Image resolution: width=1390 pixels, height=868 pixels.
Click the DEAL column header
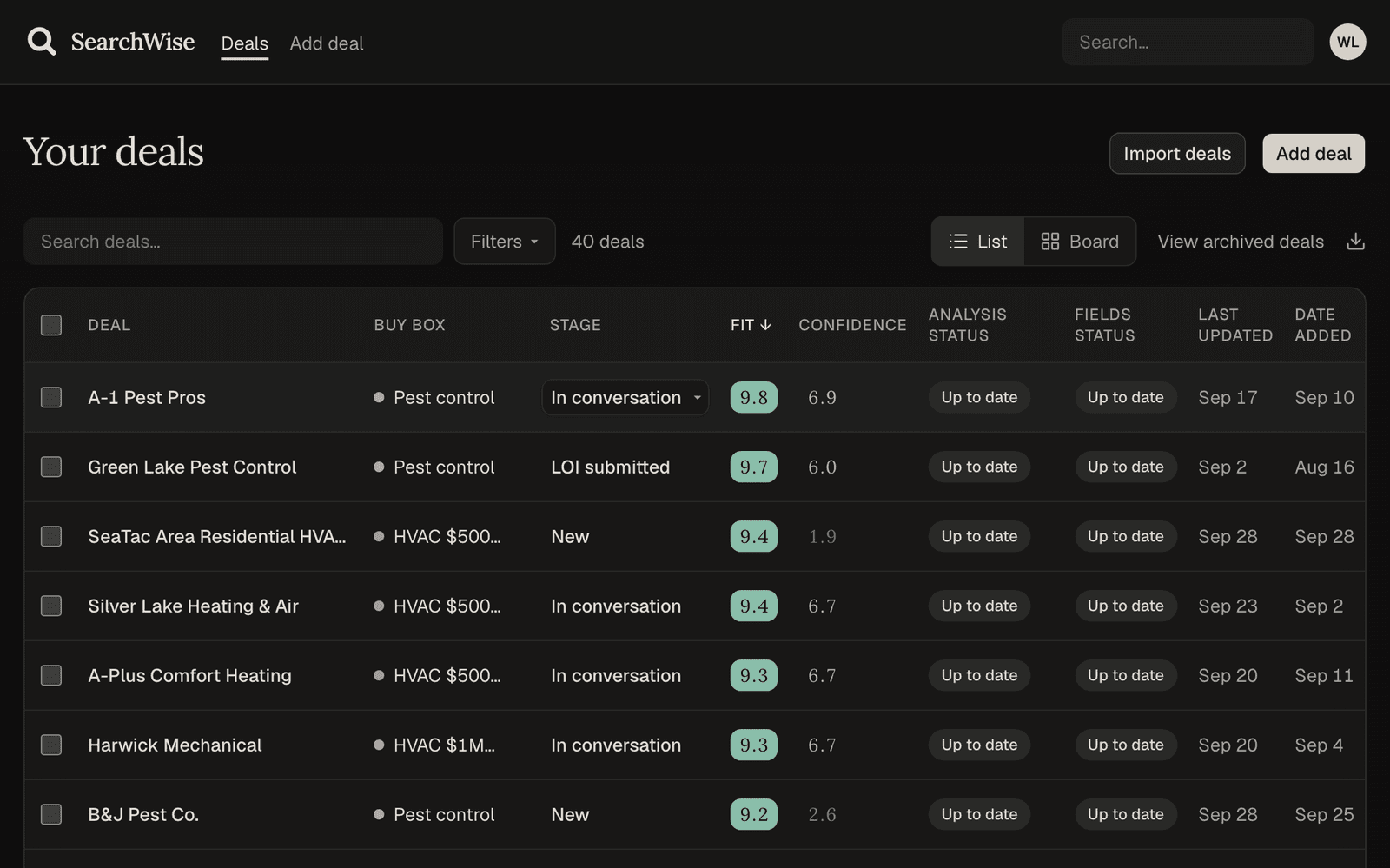pos(109,325)
